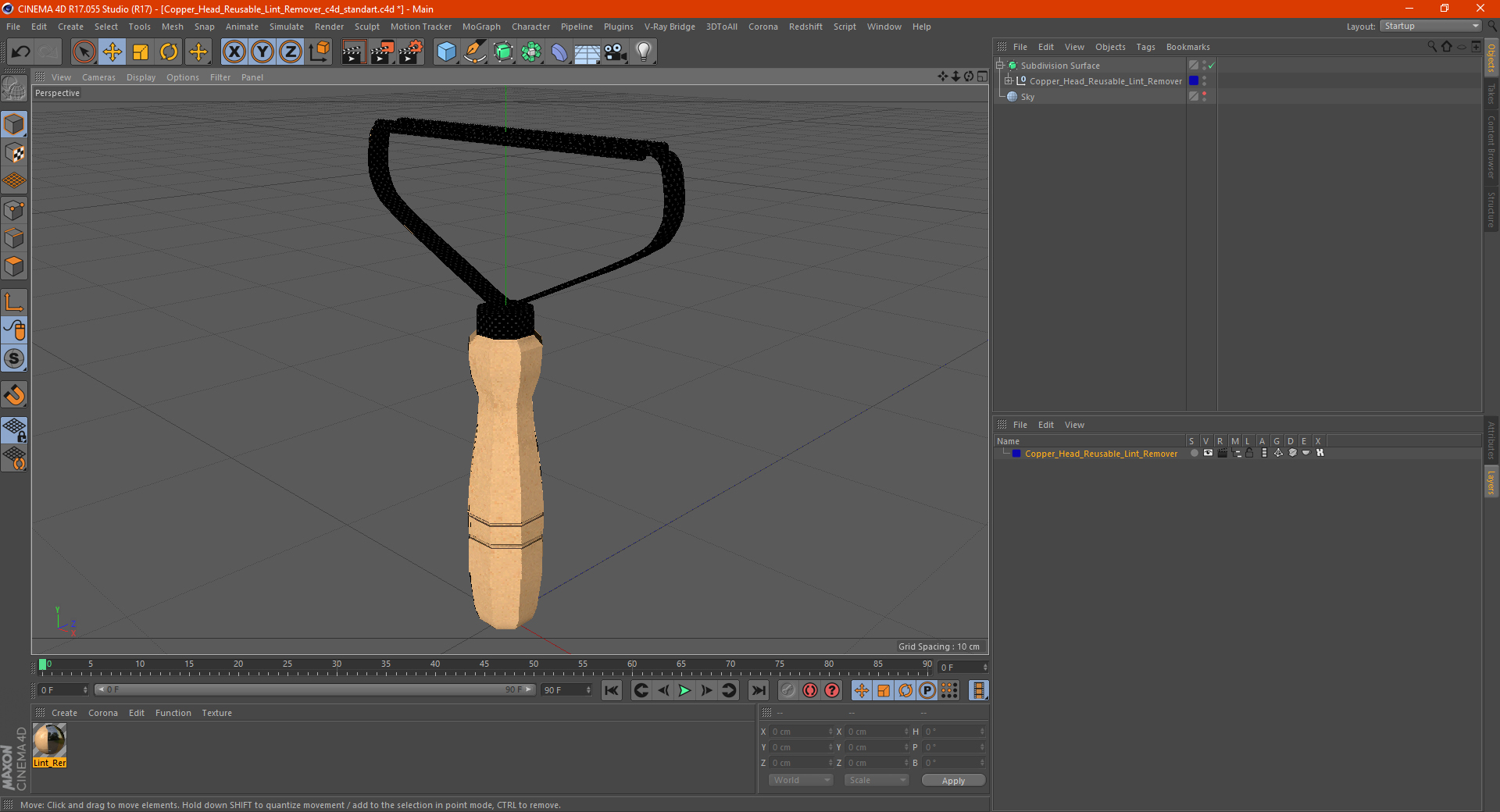This screenshot has height=812, width=1500.
Task: Switch to the Content Browser side tab
Action: point(1491,146)
